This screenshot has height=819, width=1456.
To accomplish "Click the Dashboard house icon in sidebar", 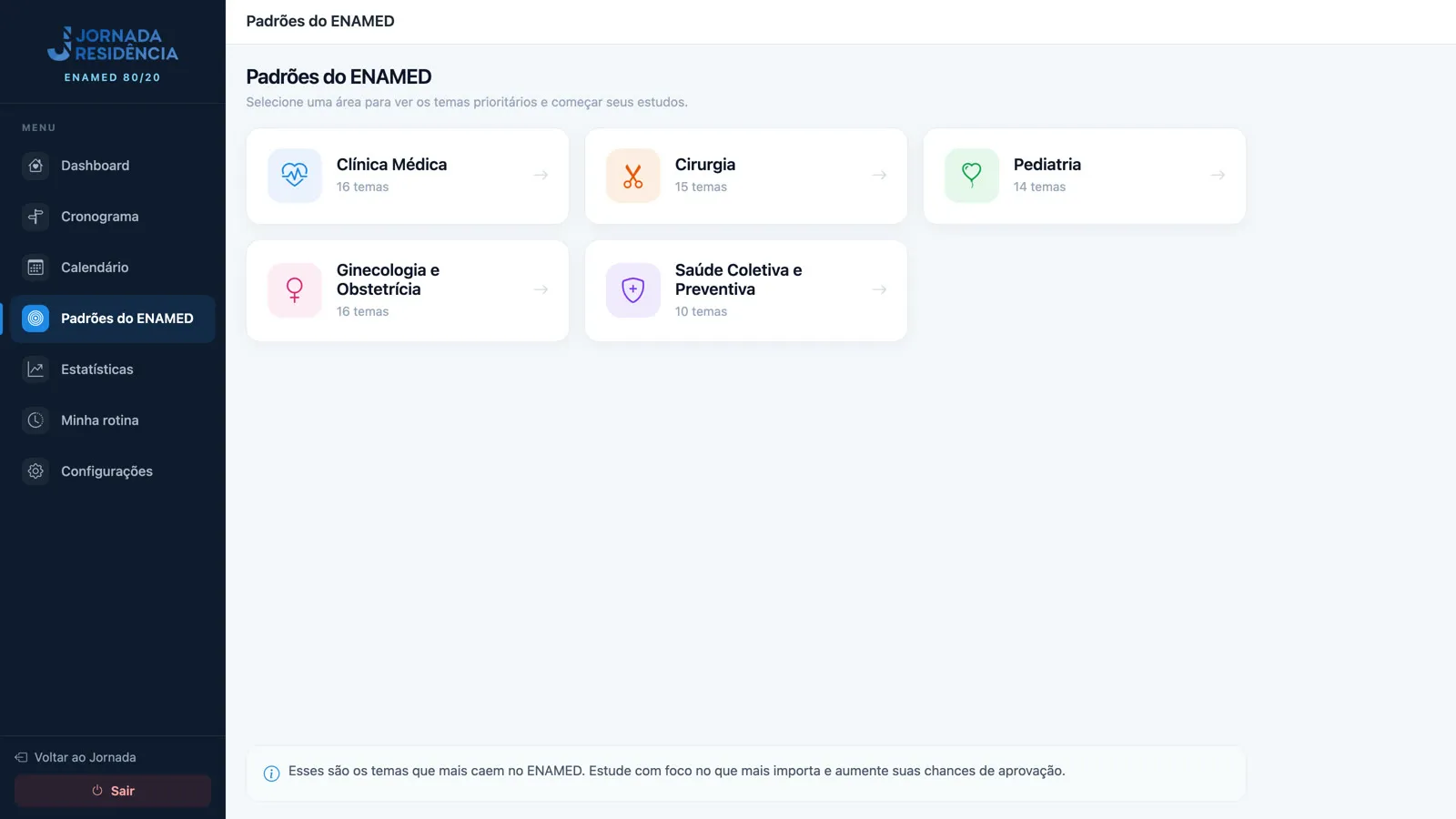I will (x=35, y=166).
